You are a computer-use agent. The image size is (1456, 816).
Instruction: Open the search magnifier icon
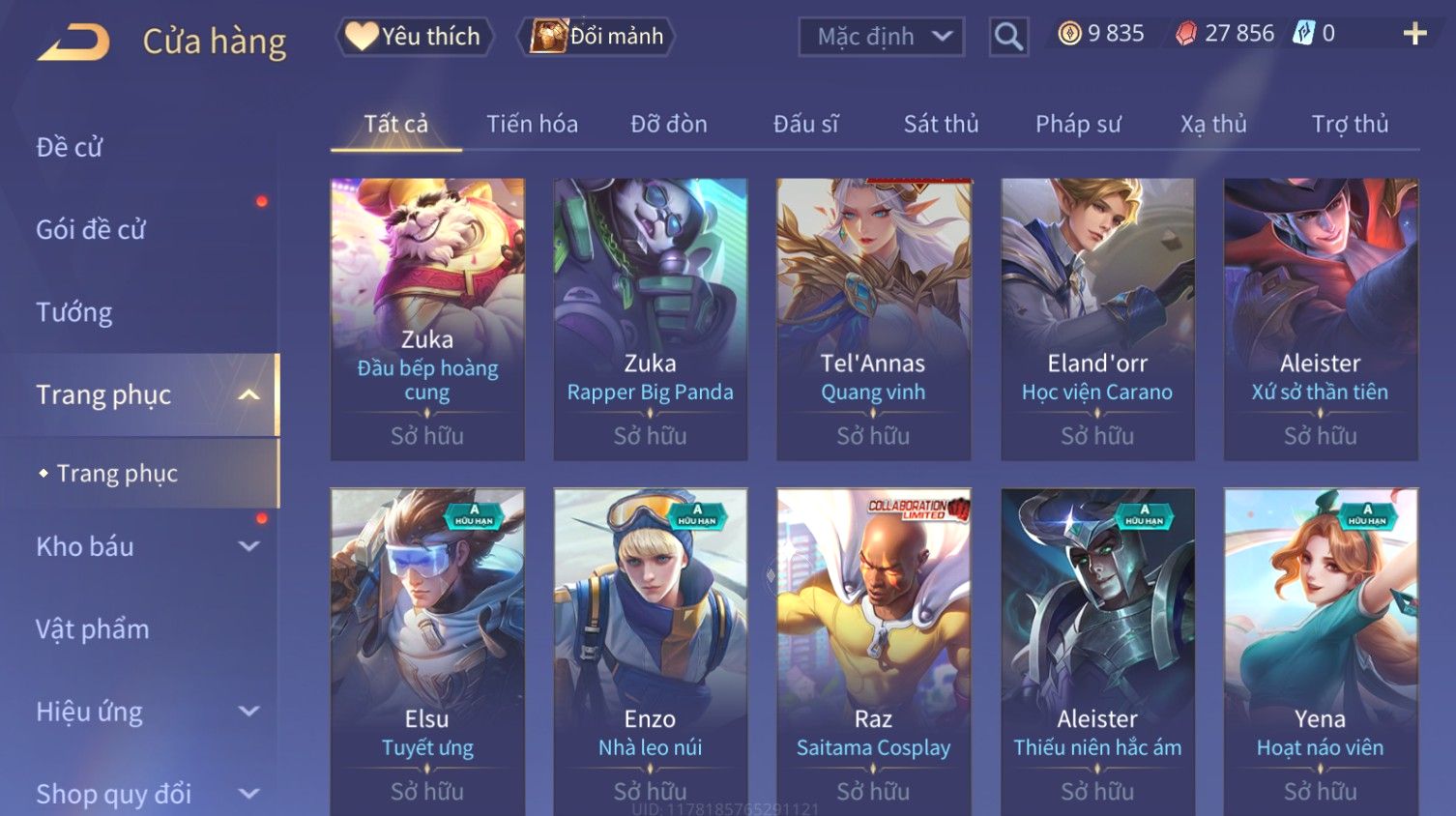click(1008, 37)
